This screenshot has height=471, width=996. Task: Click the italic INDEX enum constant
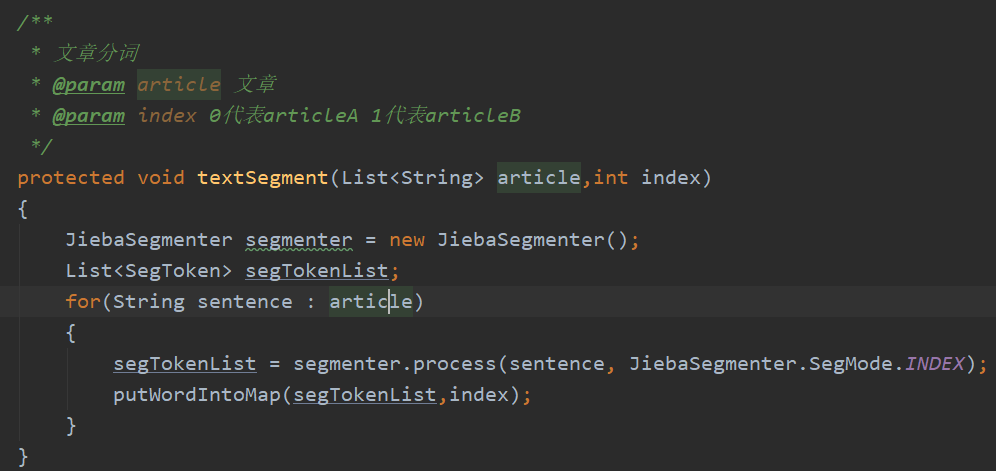tap(935, 364)
